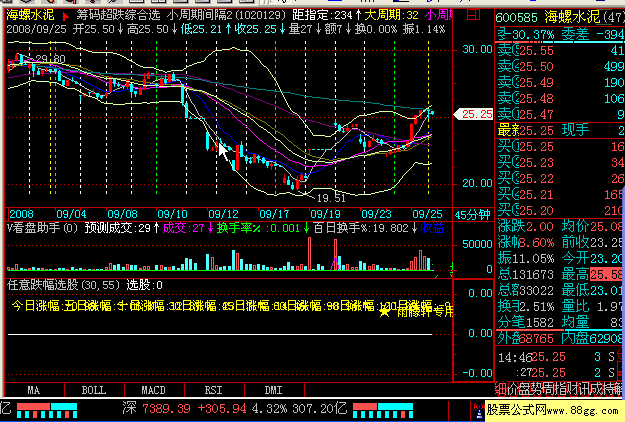Click the 307.20亿 turnover in status bar
The image size is (625, 422).
tap(320, 408)
